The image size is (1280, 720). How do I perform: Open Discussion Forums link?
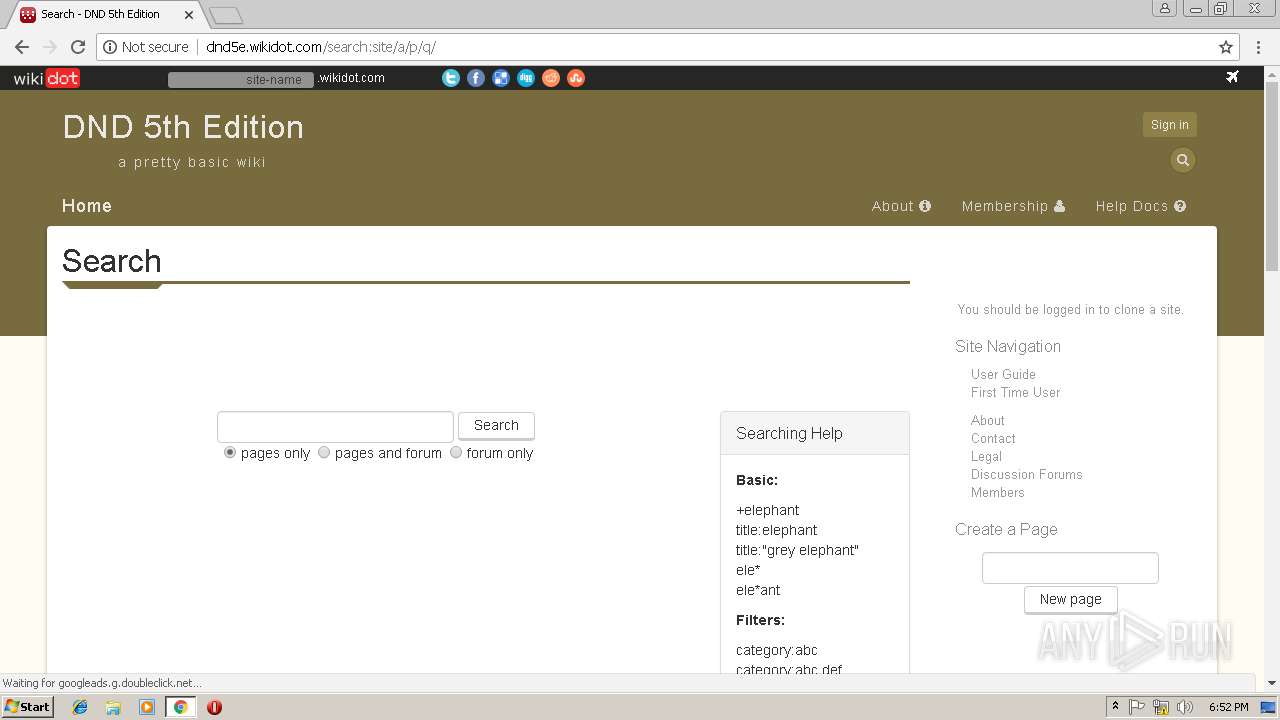pos(1026,474)
